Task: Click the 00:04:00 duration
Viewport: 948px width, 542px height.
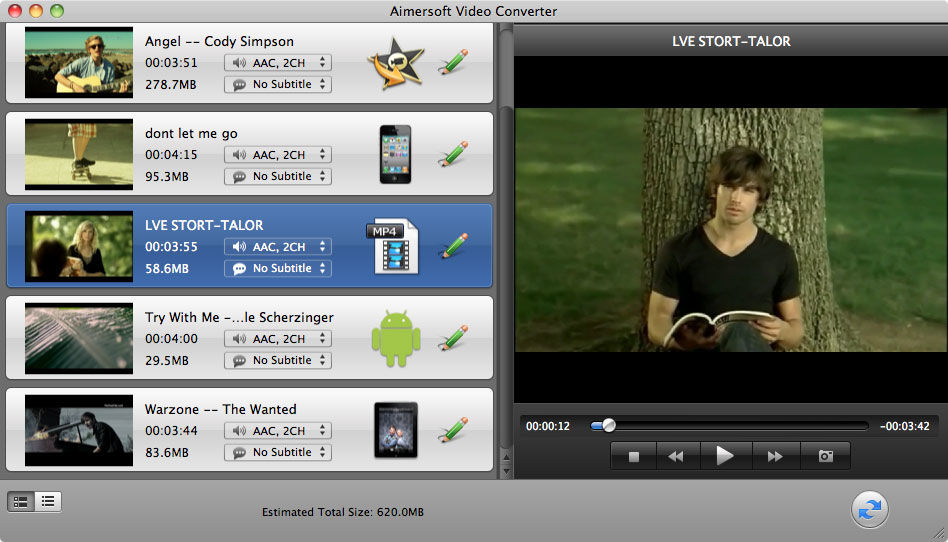Action: [x=171, y=339]
